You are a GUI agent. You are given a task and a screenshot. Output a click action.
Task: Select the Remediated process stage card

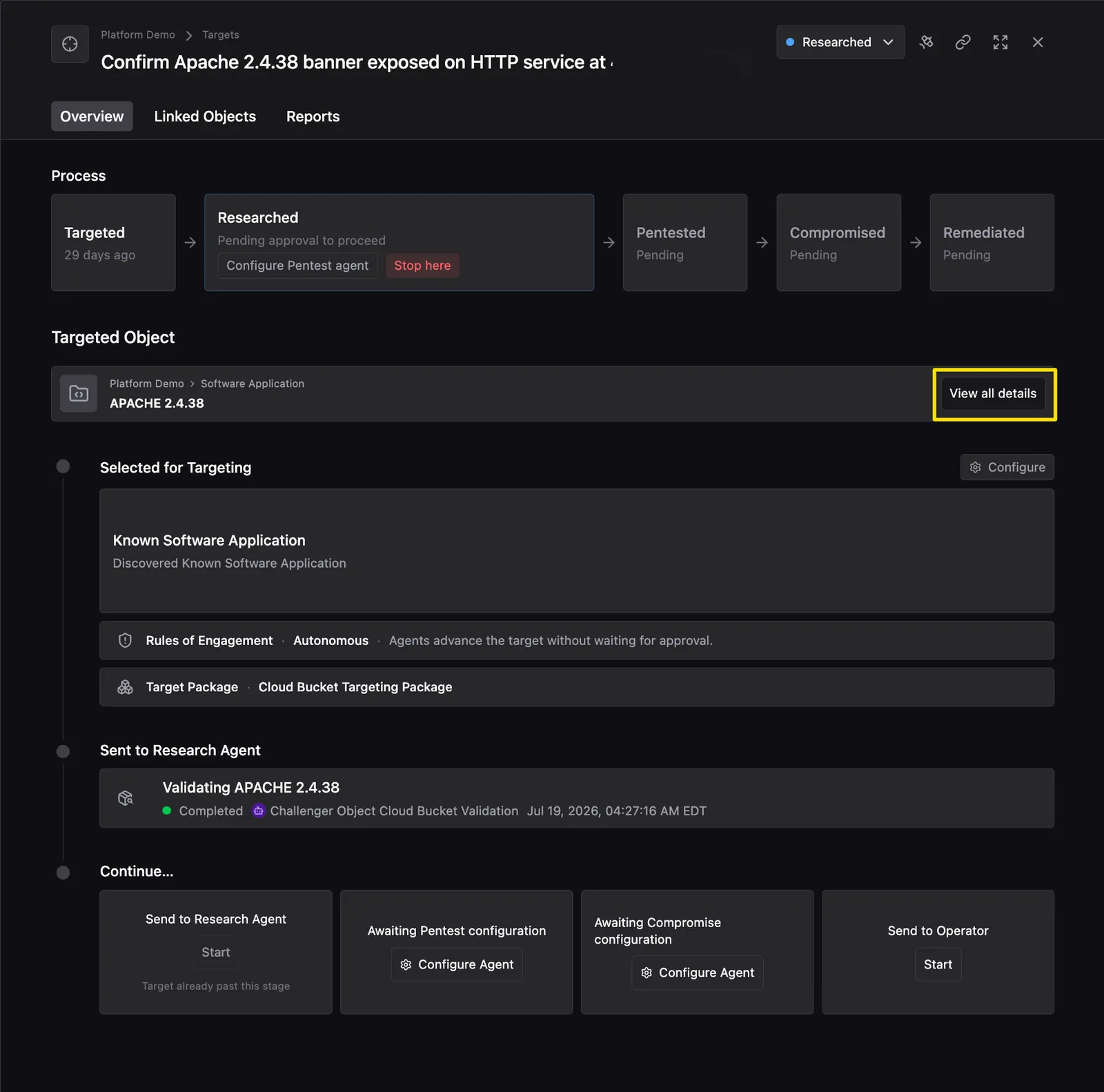(992, 242)
